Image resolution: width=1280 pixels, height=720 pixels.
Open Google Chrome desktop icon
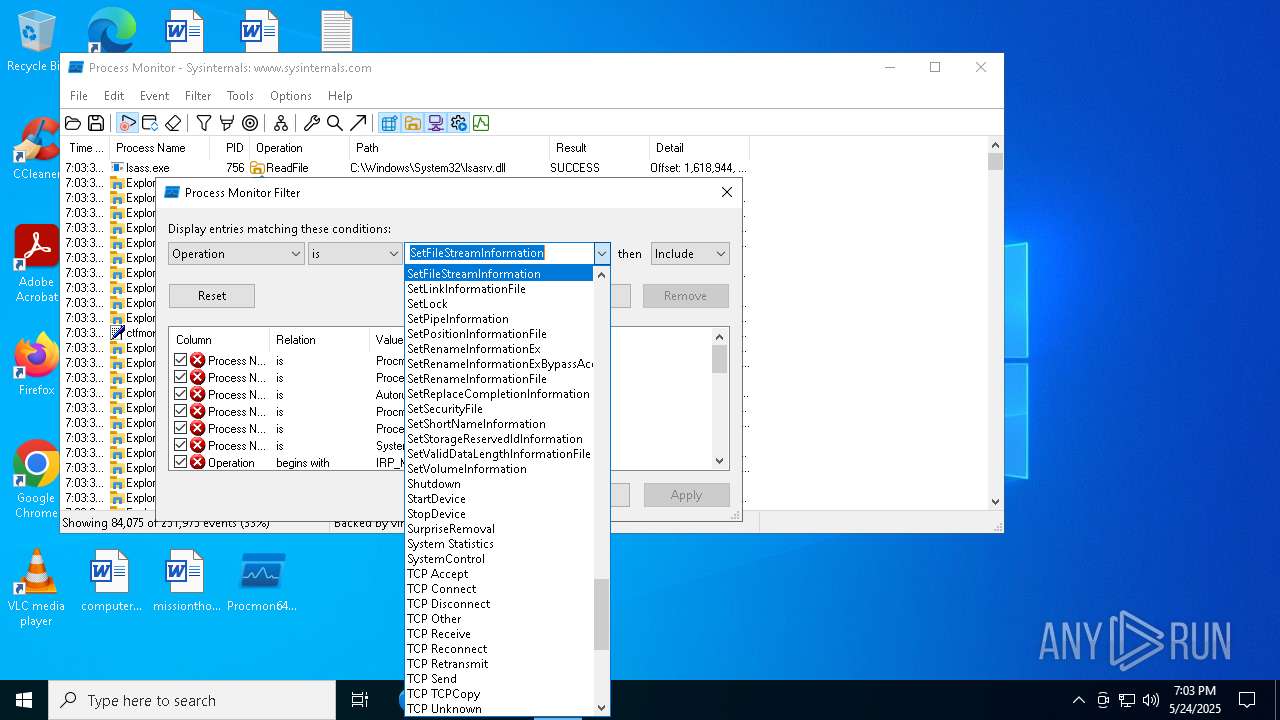click(x=36, y=479)
